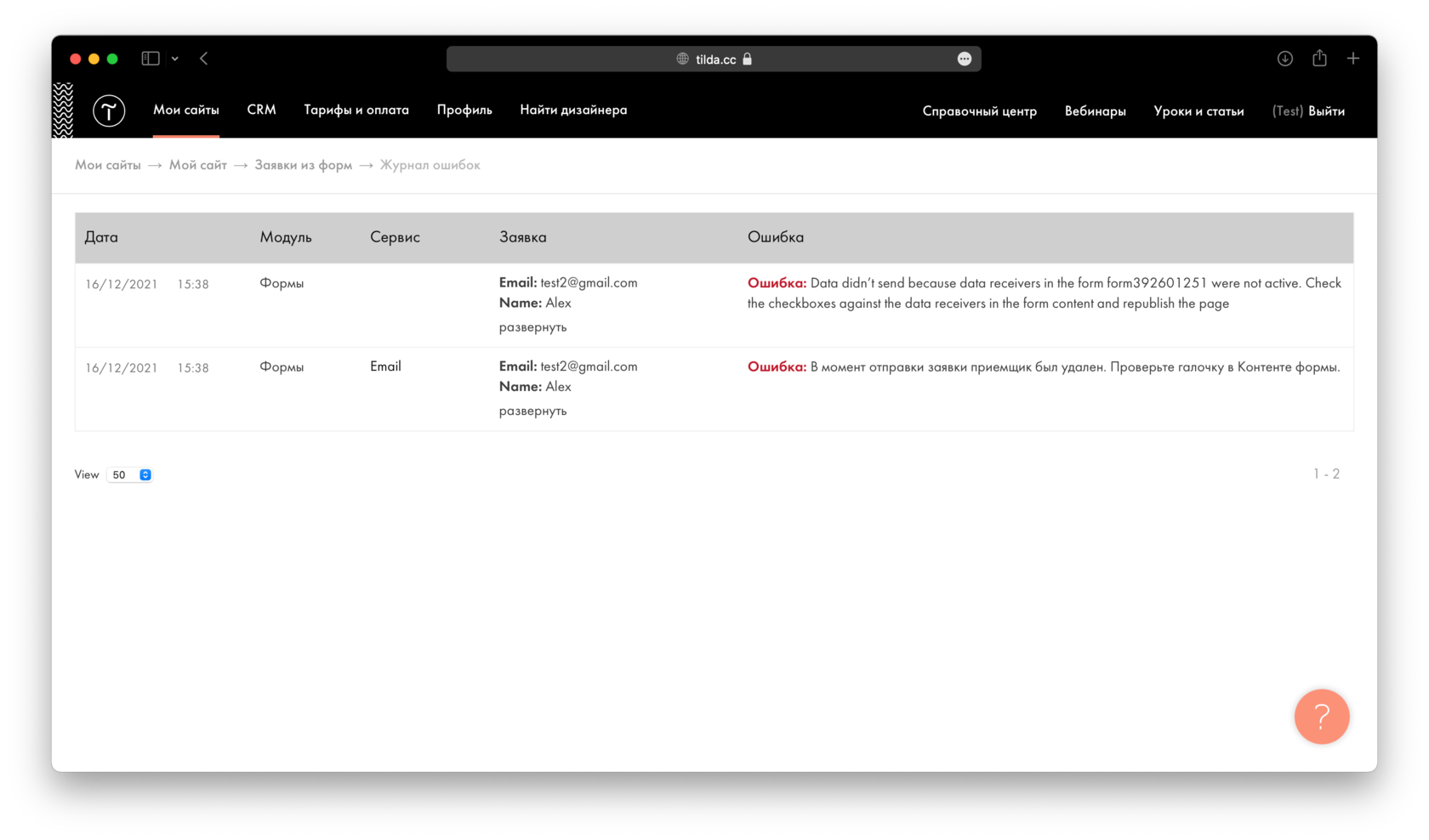Image resolution: width=1429 pixels, height=840 pixels.
Task: Click the Заявка column header
Action: click(x=523, y=237)
